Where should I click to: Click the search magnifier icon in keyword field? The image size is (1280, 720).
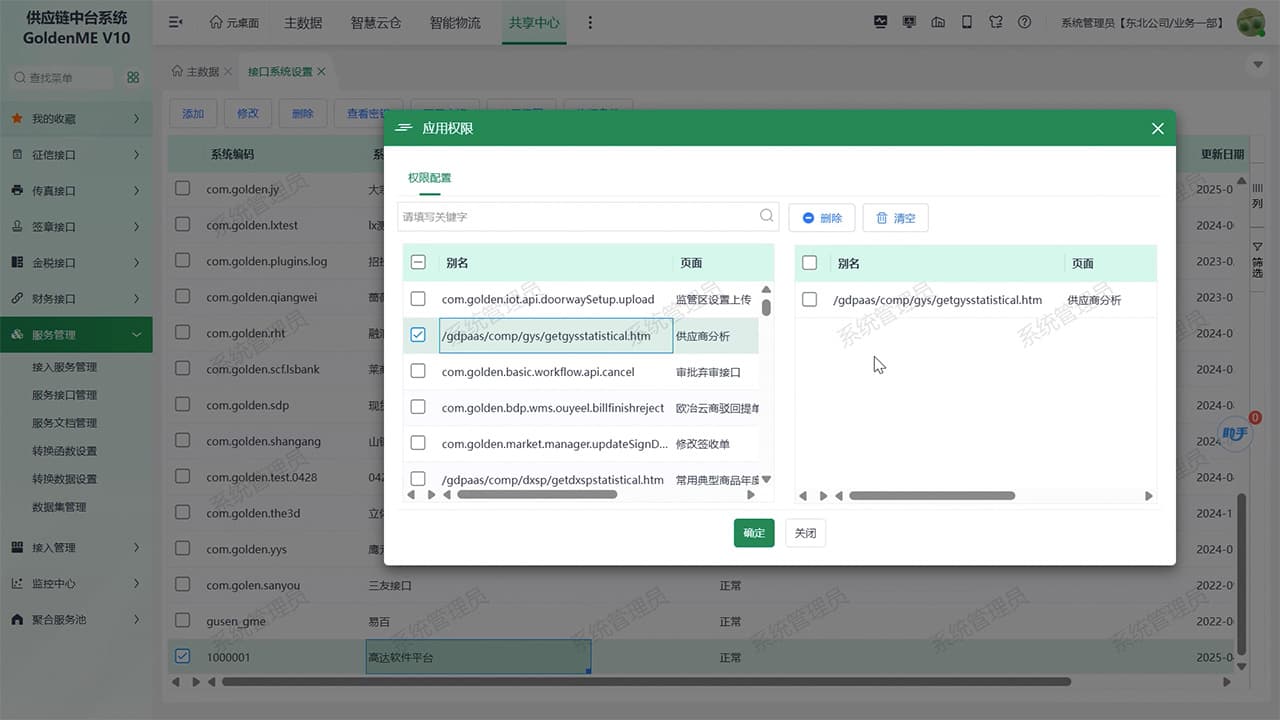pyautogui.click(x=766, y=216)
